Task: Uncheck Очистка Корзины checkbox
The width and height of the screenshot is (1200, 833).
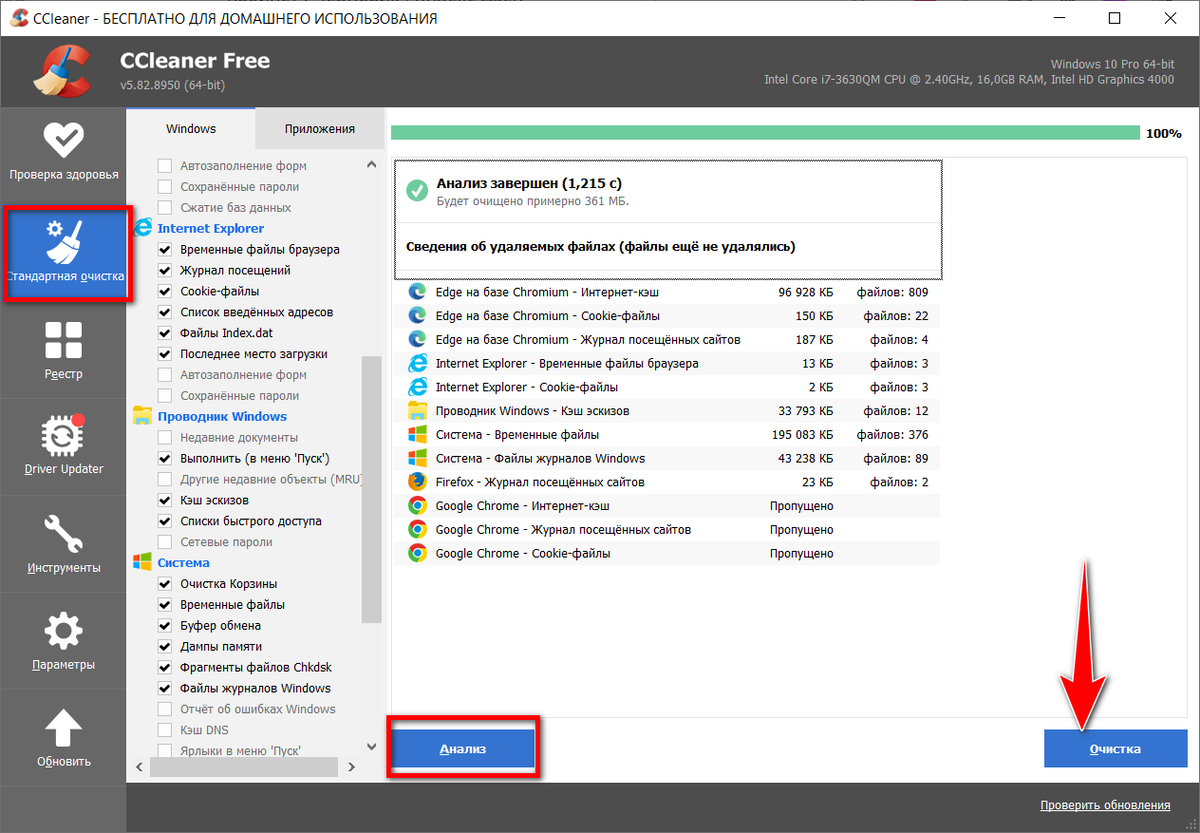Action: (165, 583)
